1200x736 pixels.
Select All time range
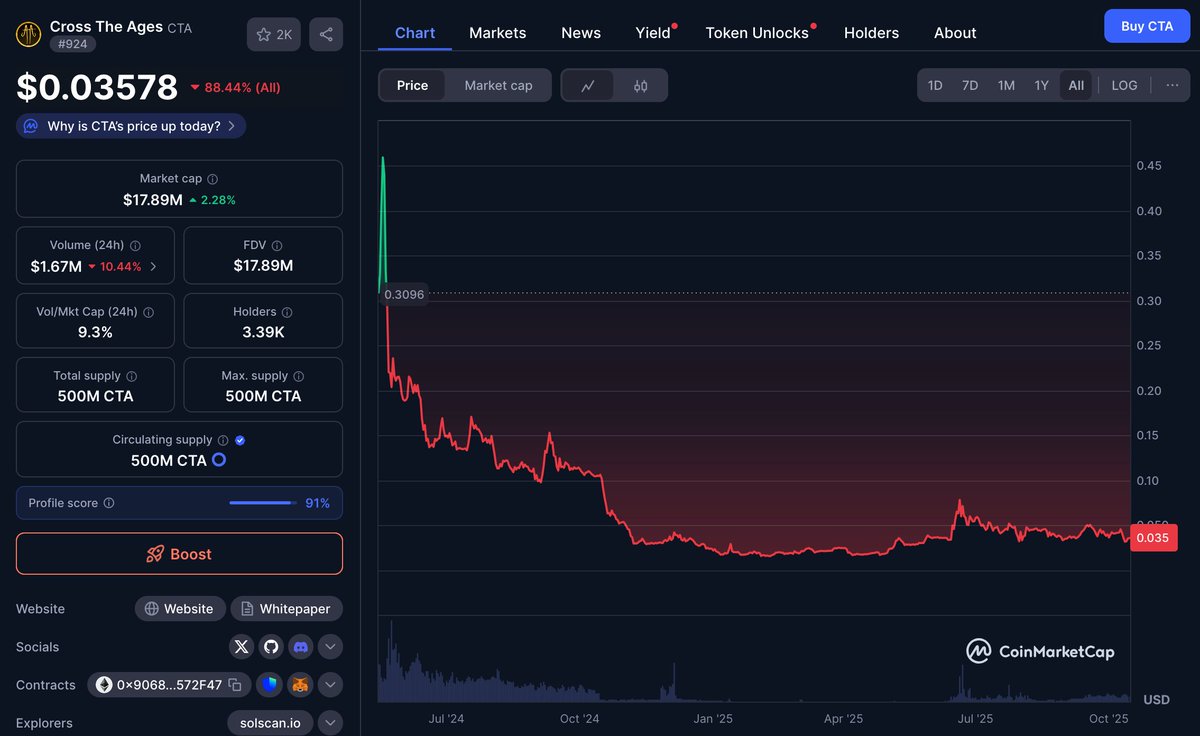tap(1076, 85)
